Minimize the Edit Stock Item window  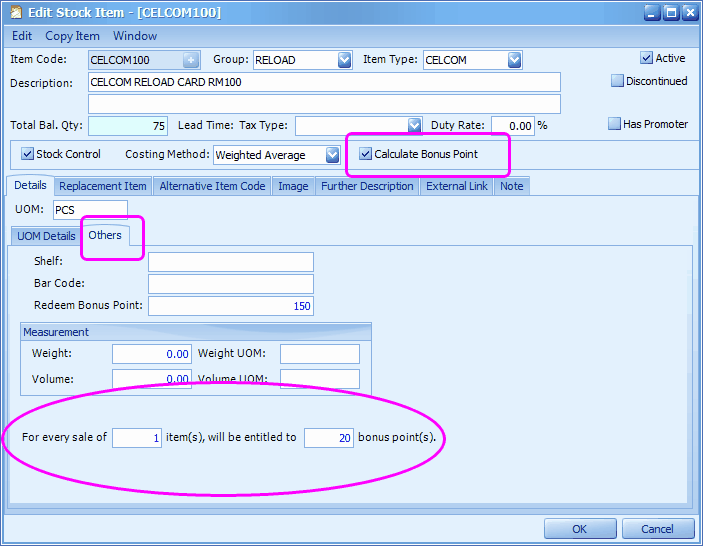[x=652, y=13]
